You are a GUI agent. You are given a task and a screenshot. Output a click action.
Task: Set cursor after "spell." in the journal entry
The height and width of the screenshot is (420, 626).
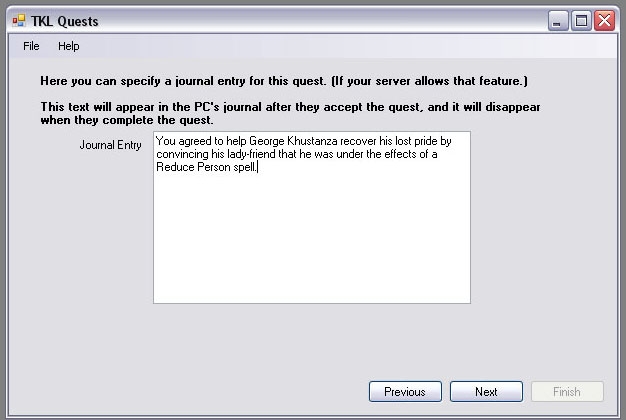(257, 168)
